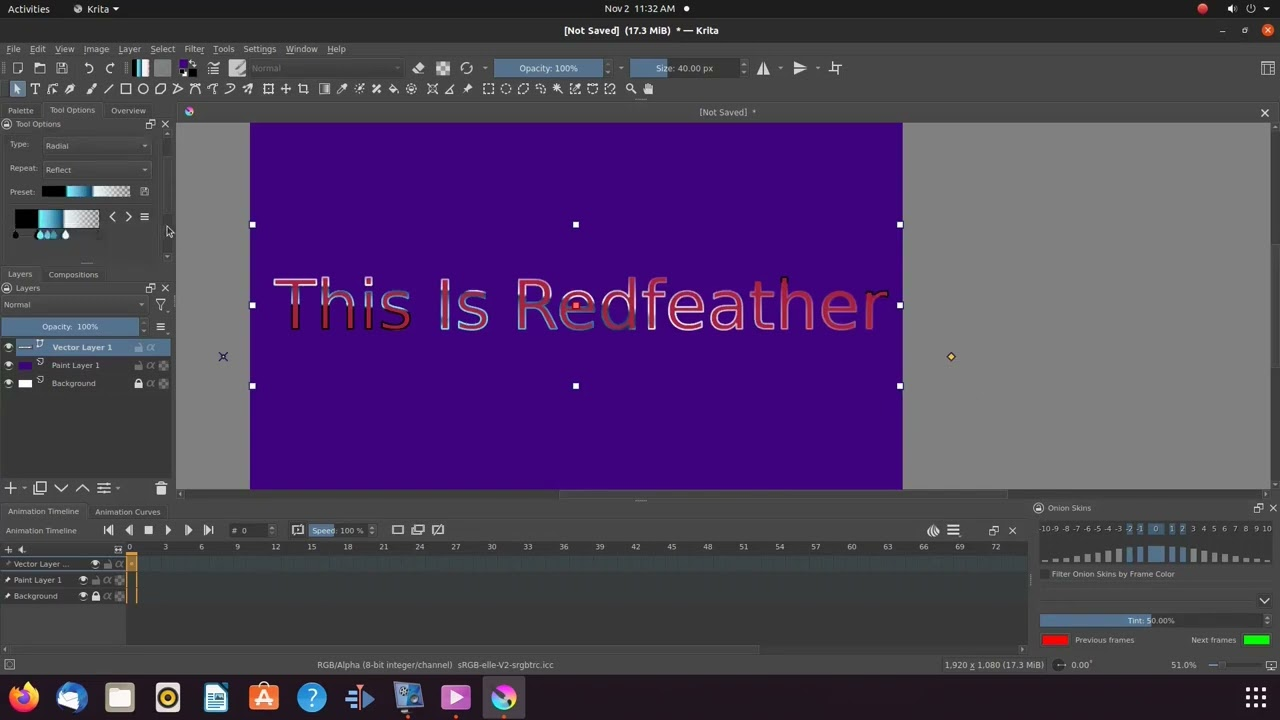The width and height of the screenshot is (1280, 720).
Task: Select the Rectangular Selection tool
Action: point(488,88)
